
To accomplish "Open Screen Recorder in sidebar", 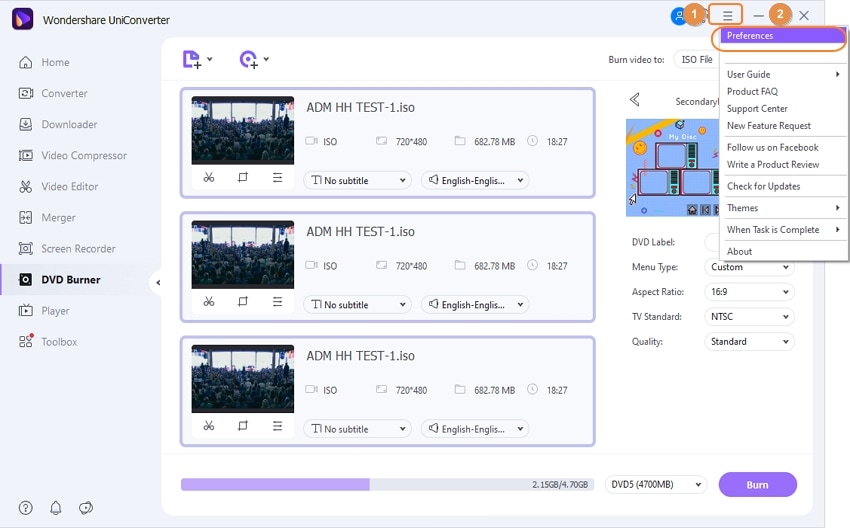I will (67, 249).
